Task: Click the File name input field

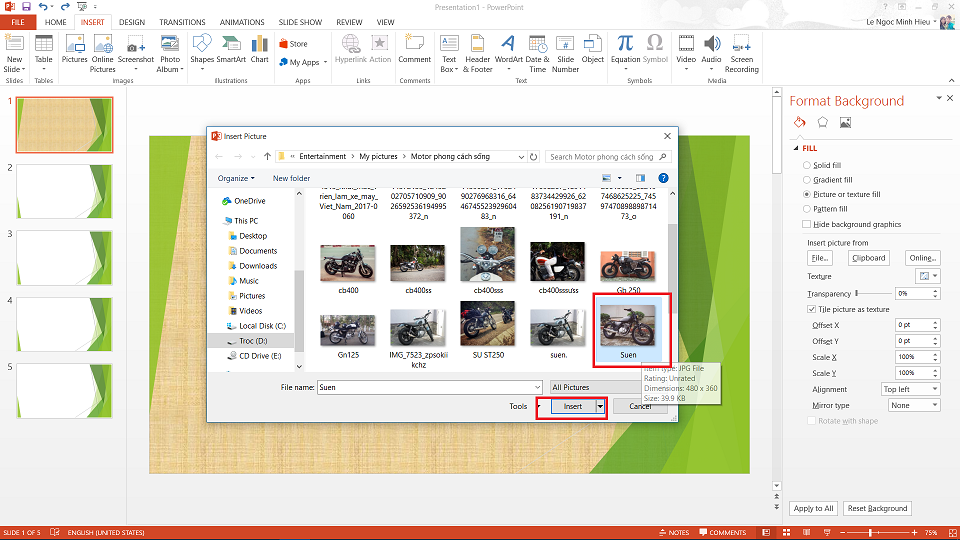Action: [425, 388]
